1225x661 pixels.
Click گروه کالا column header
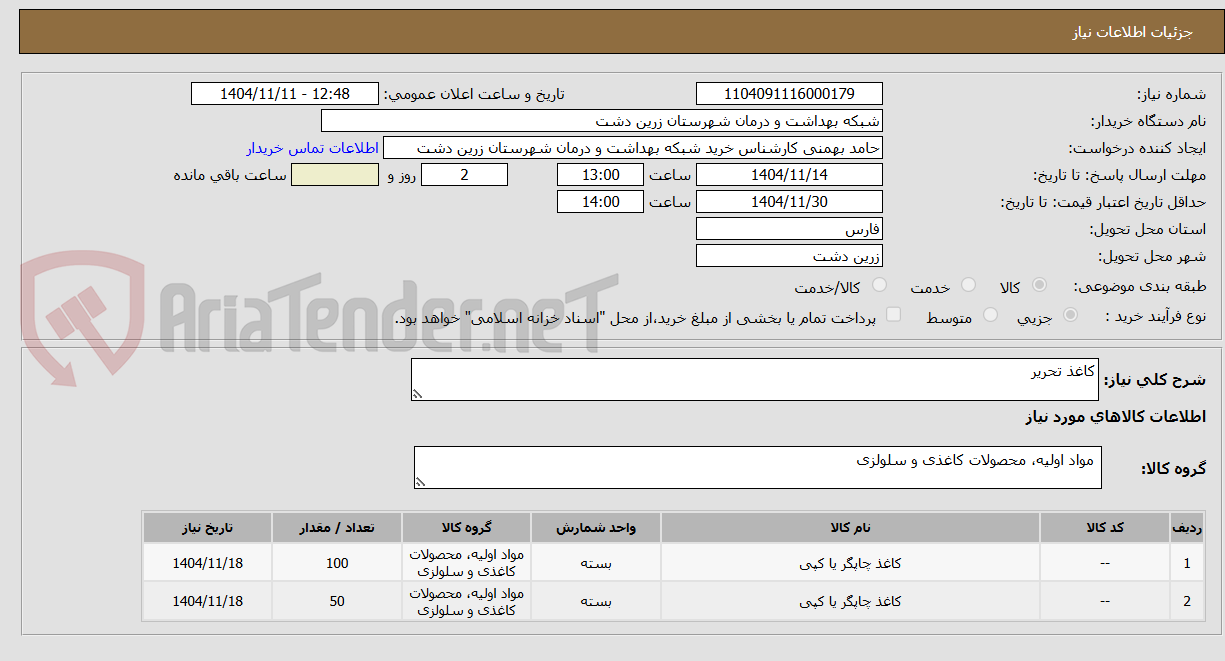pos(467,527)
